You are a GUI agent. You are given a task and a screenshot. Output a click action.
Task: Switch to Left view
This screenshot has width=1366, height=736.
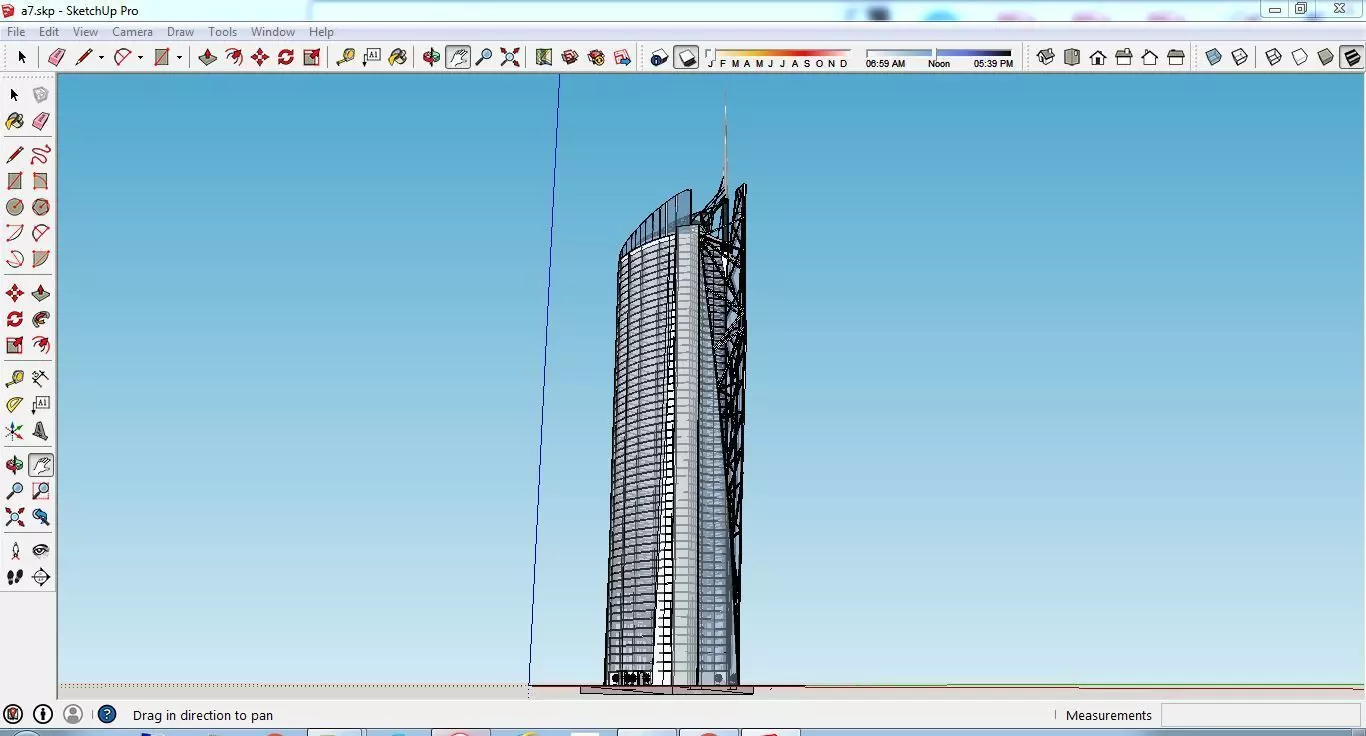click(1176, 57)
